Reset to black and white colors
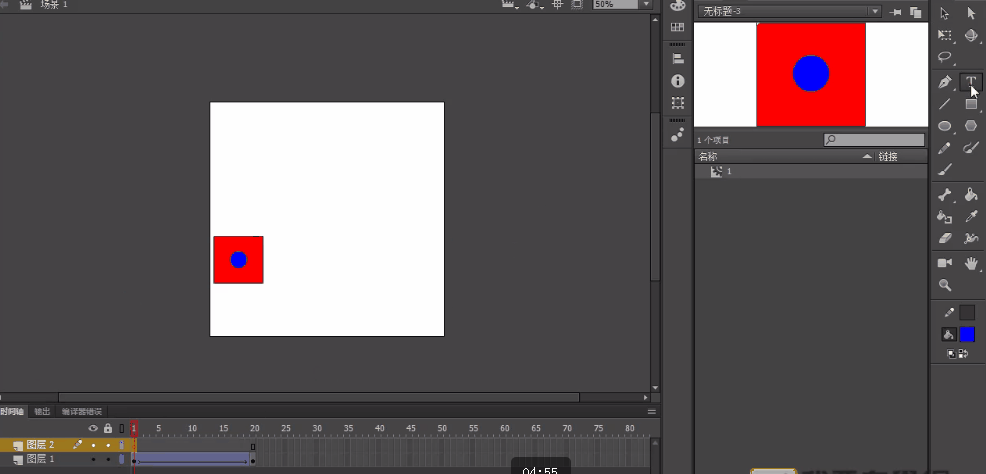Viewport: 986px width, 474px height. 951,354
